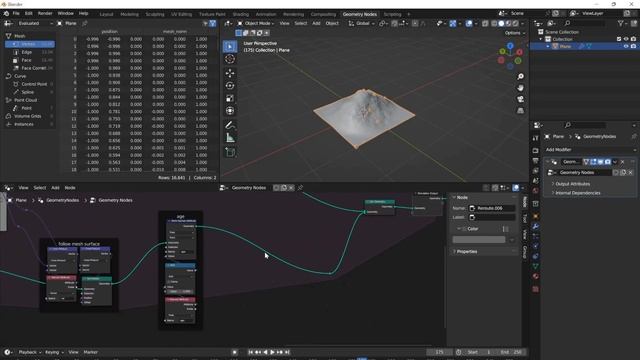640x360 pixels.
Task: Toggle camera view icon in viewport
Action: pos(520,99)
